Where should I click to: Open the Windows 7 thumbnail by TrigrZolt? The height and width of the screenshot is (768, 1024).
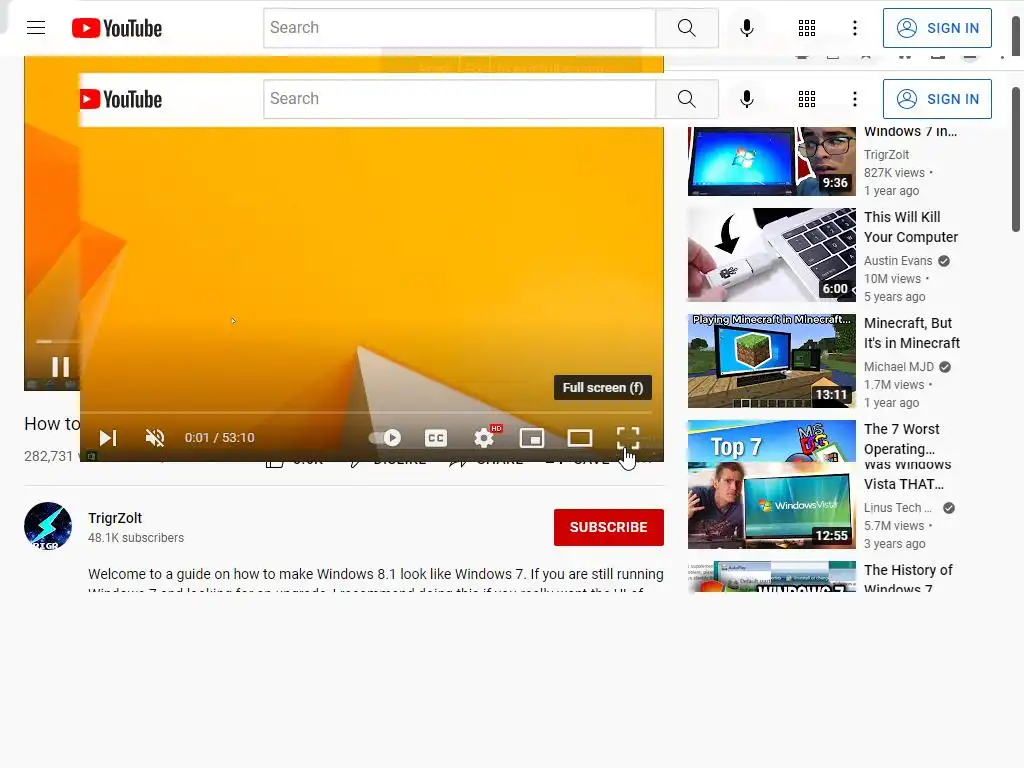pyautogui.click(x=771, y=161)
